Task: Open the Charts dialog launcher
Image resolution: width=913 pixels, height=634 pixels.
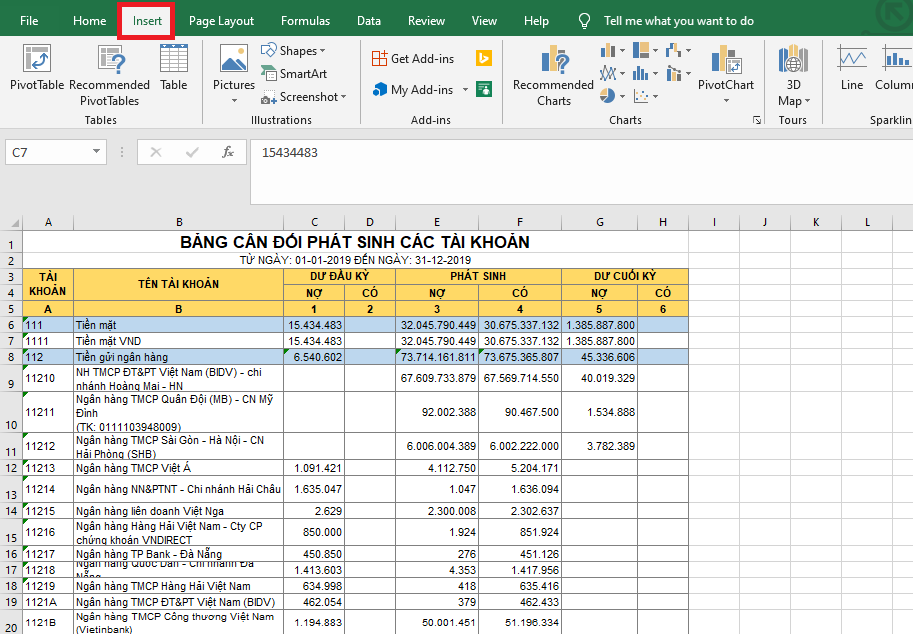Action: click(756, 120)
